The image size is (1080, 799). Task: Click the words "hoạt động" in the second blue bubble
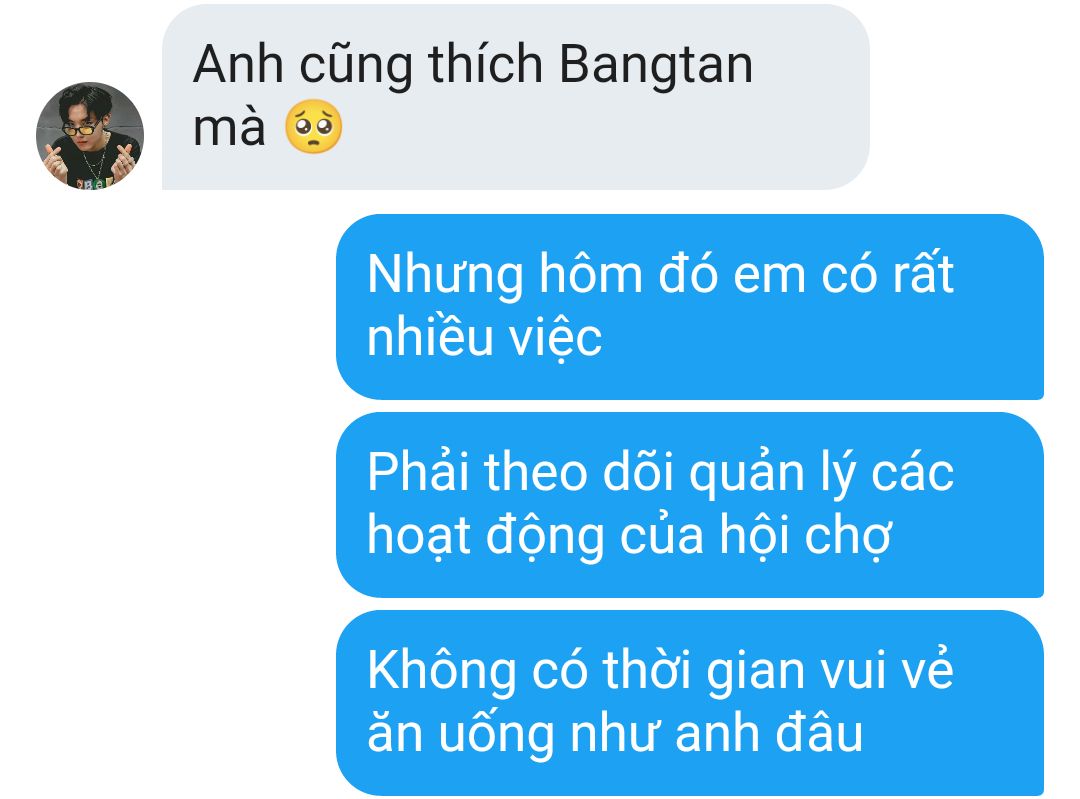486,537
